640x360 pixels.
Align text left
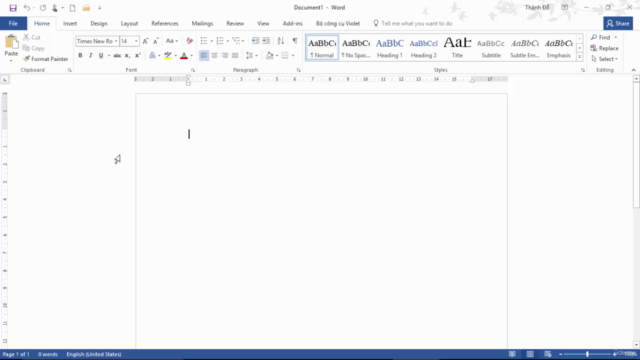tap(204, 56)
